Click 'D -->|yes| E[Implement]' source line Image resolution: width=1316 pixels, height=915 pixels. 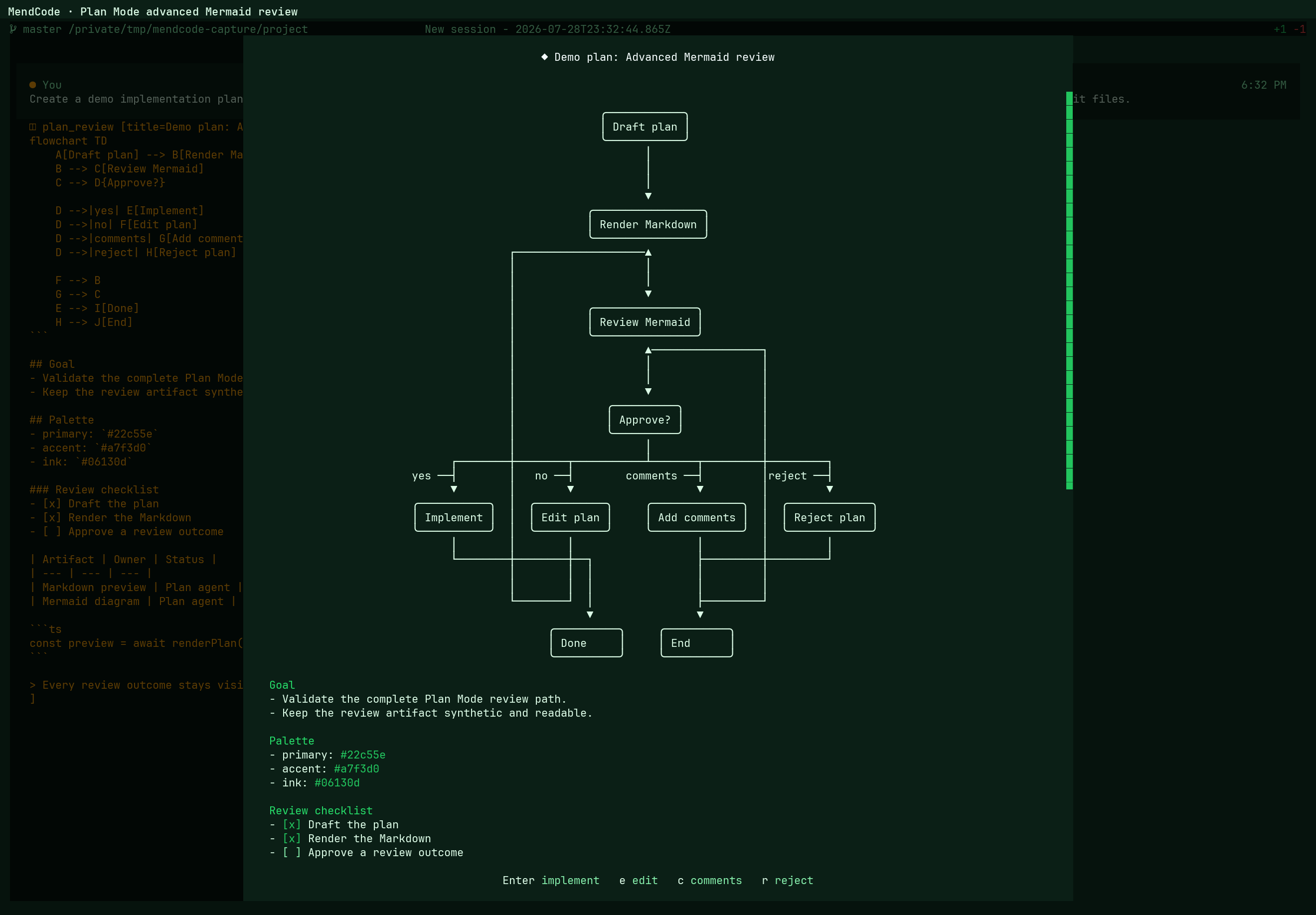tap(130, 210)
